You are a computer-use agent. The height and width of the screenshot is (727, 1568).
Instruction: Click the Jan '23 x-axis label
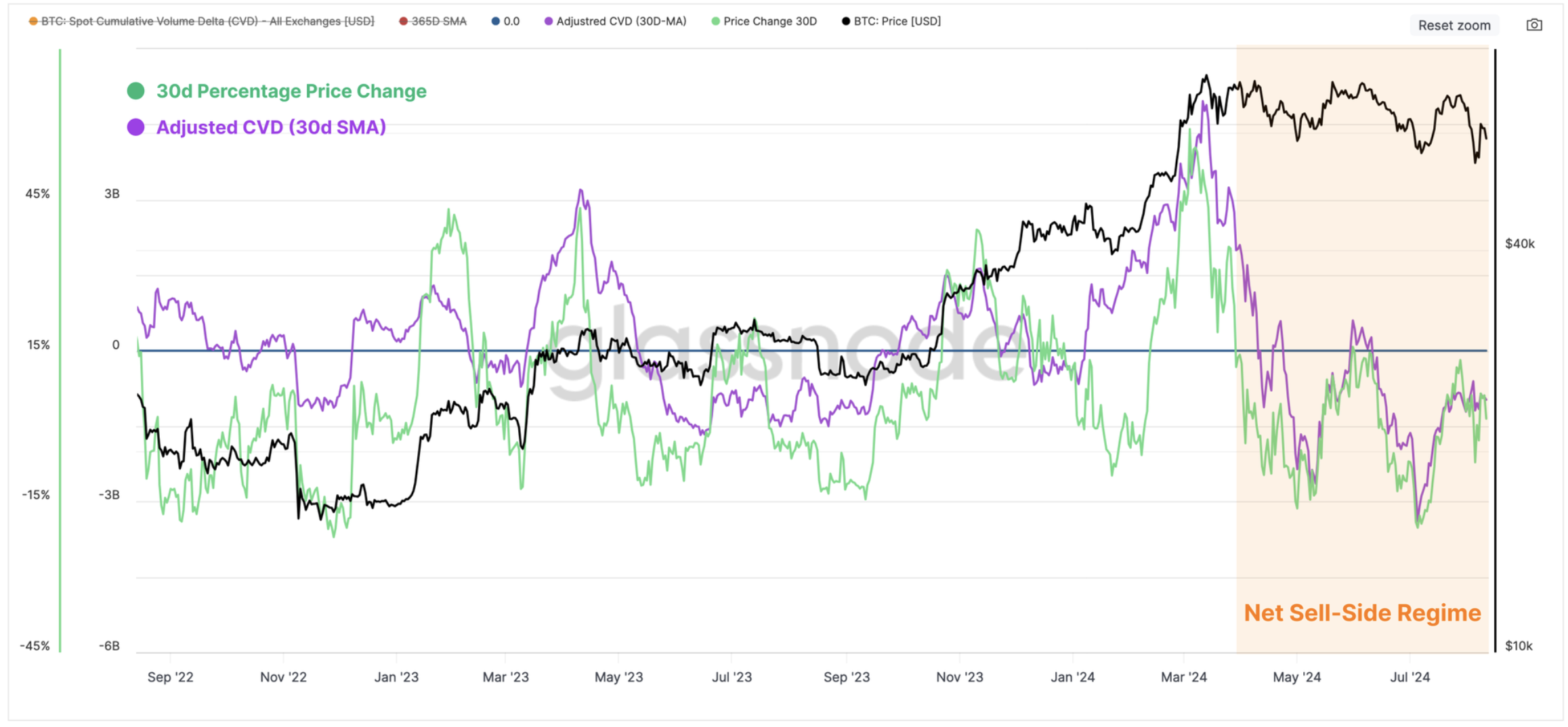[x=396, y=677]
